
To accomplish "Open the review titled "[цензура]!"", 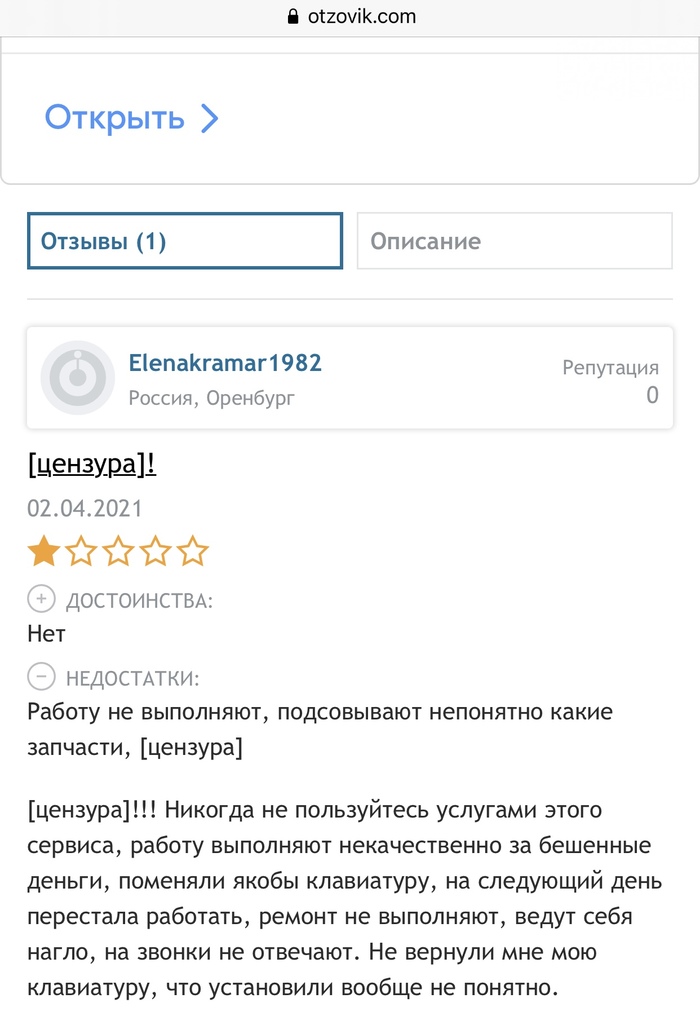I will point(91,464).
